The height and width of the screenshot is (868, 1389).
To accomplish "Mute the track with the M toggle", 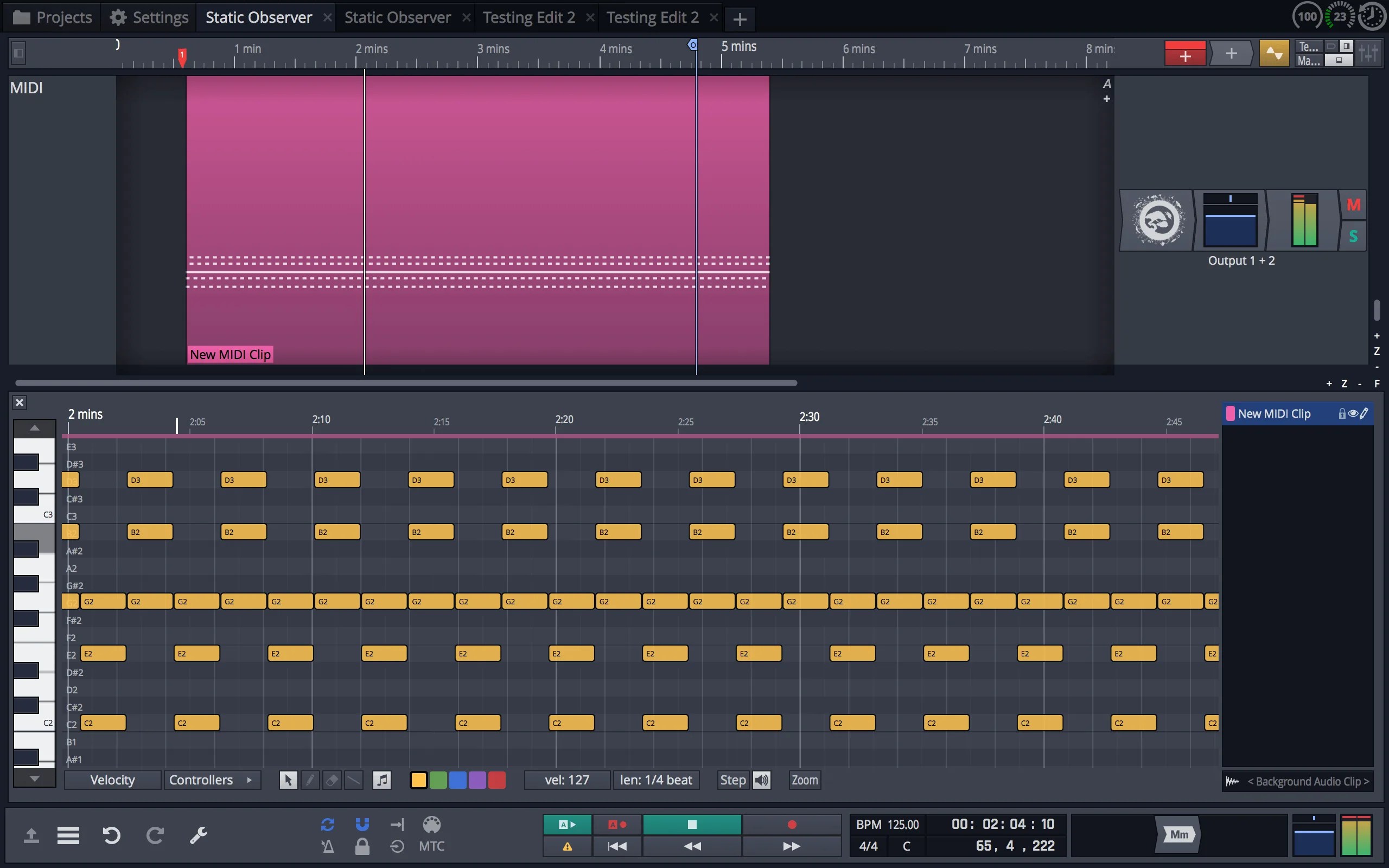I will pos(1353,205).
